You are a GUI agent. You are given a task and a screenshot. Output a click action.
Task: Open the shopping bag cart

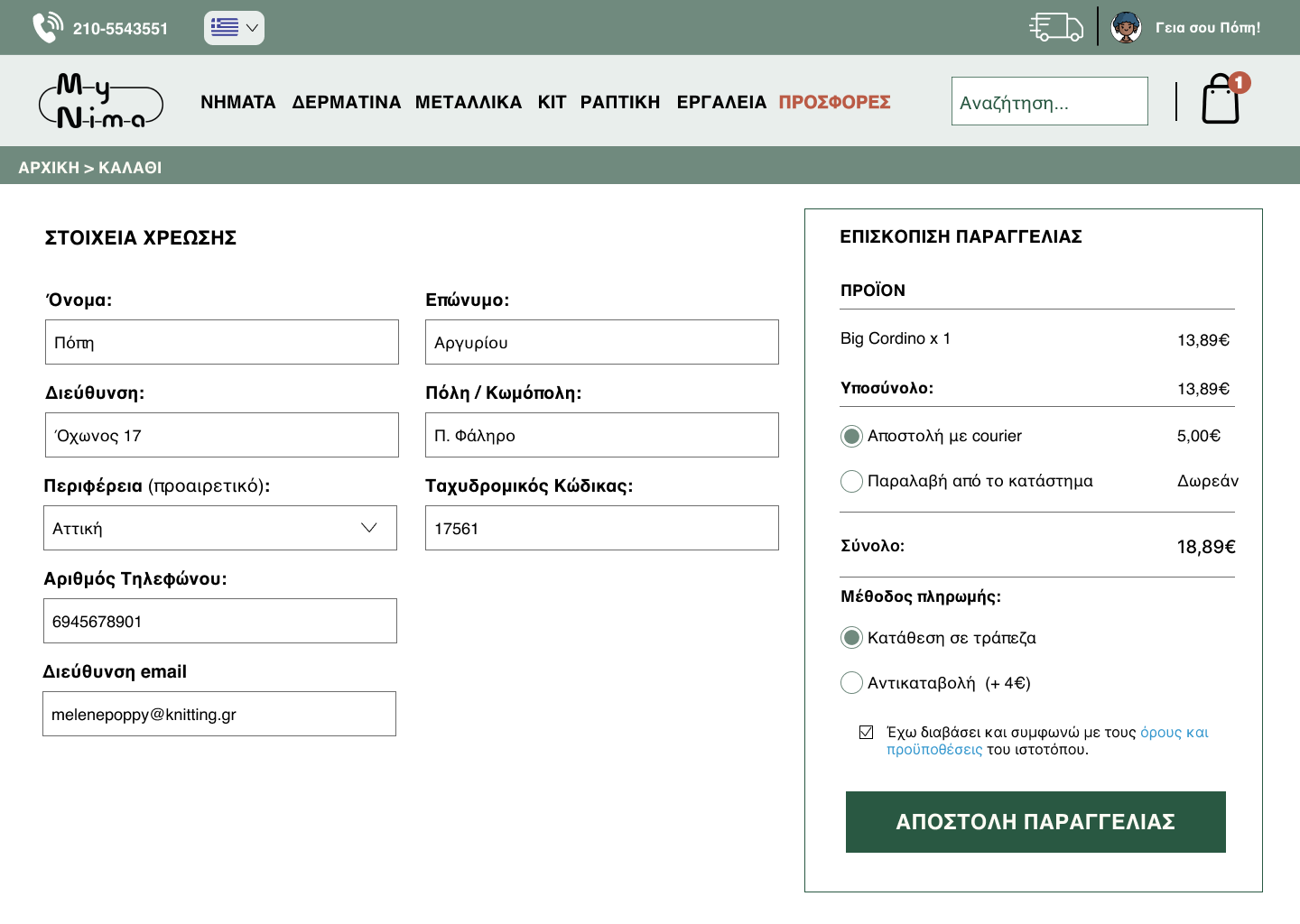tap(1221, 99)
